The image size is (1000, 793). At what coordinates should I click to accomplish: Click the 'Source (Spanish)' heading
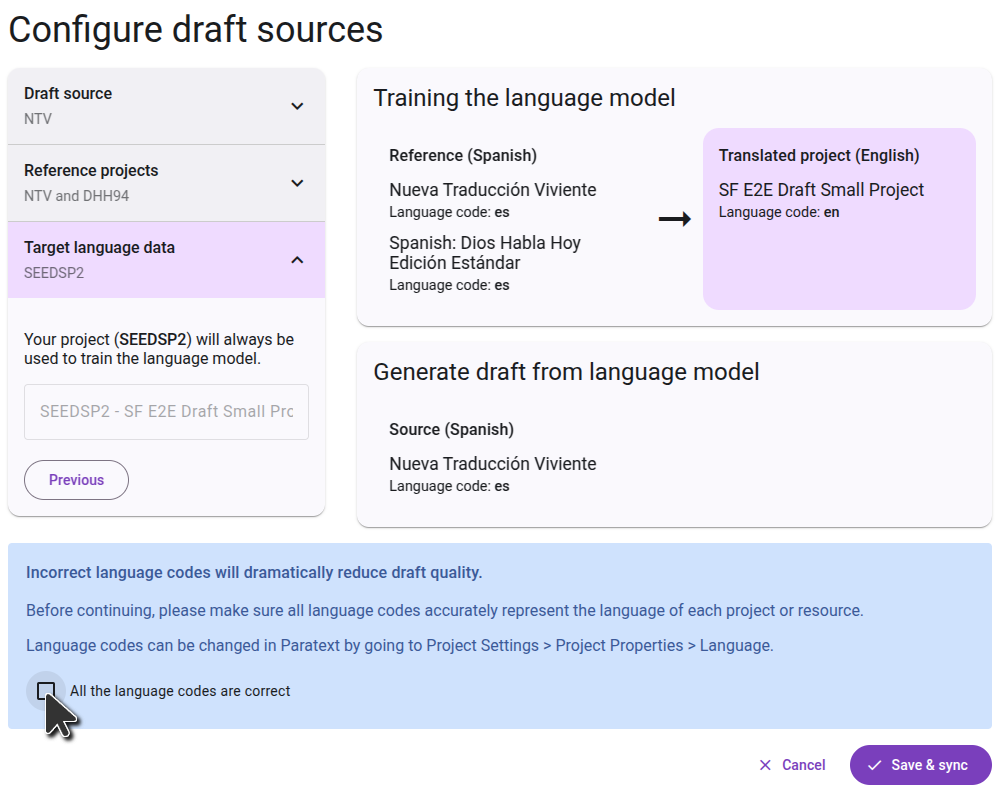(452, 429)
